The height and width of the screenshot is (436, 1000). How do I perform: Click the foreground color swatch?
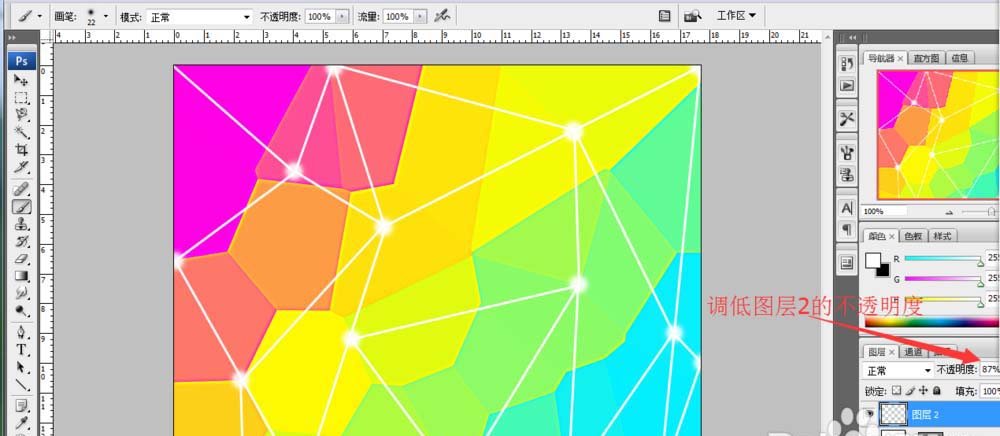(x=873, y=261)
